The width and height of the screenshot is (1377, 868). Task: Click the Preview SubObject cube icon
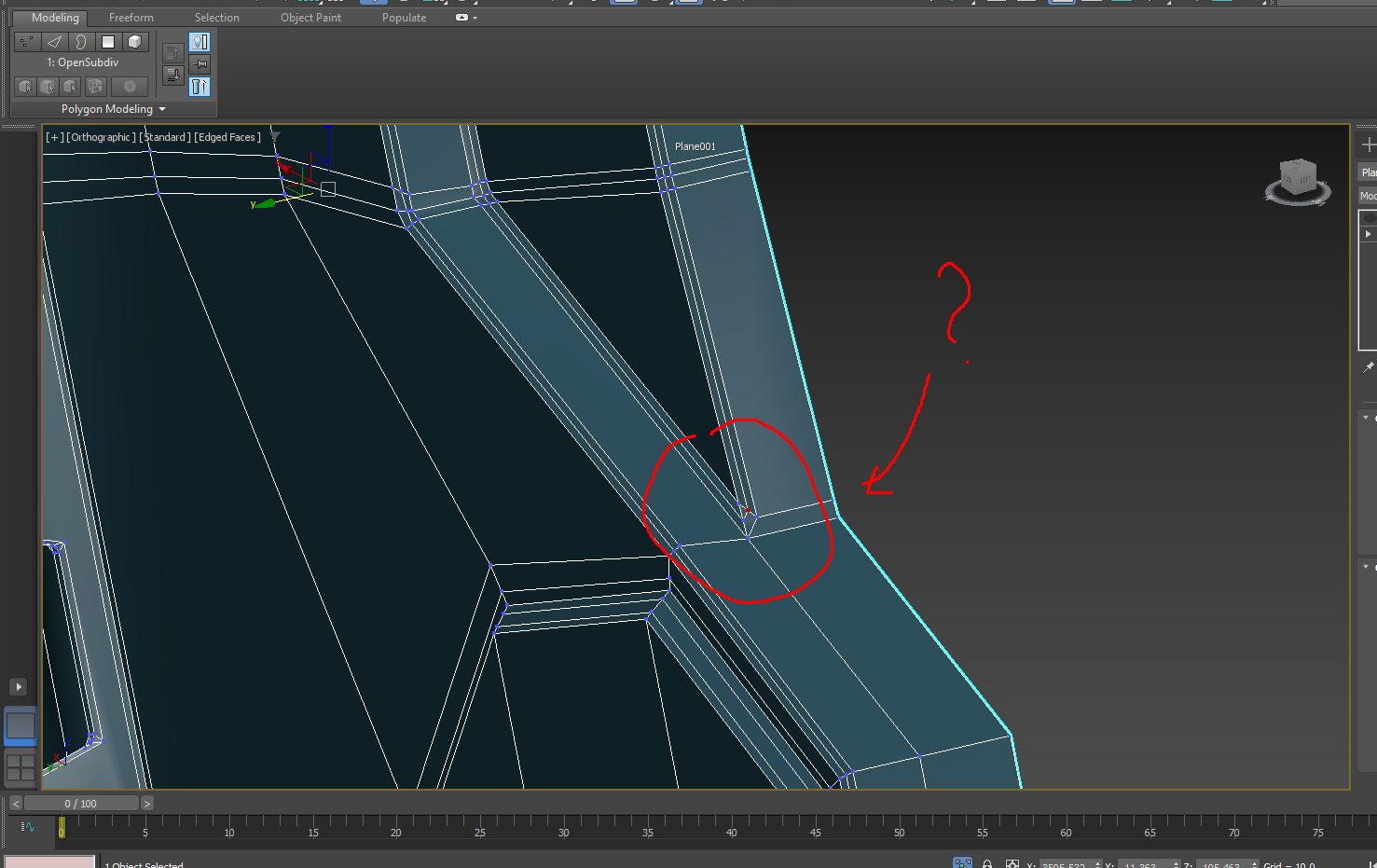click(48, 87)
